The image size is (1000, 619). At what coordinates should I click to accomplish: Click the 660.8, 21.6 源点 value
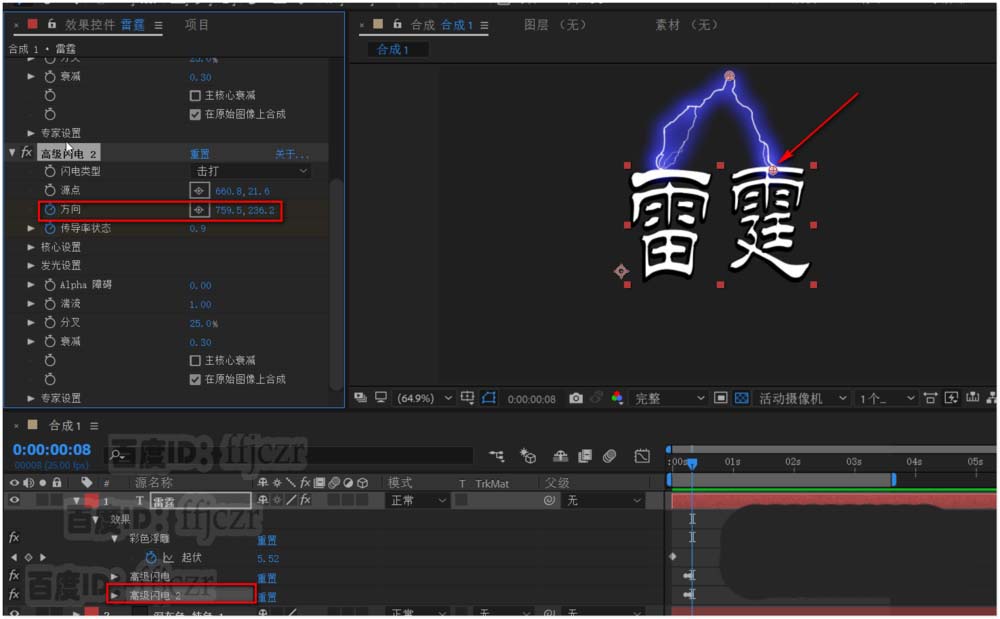point(242,191)
